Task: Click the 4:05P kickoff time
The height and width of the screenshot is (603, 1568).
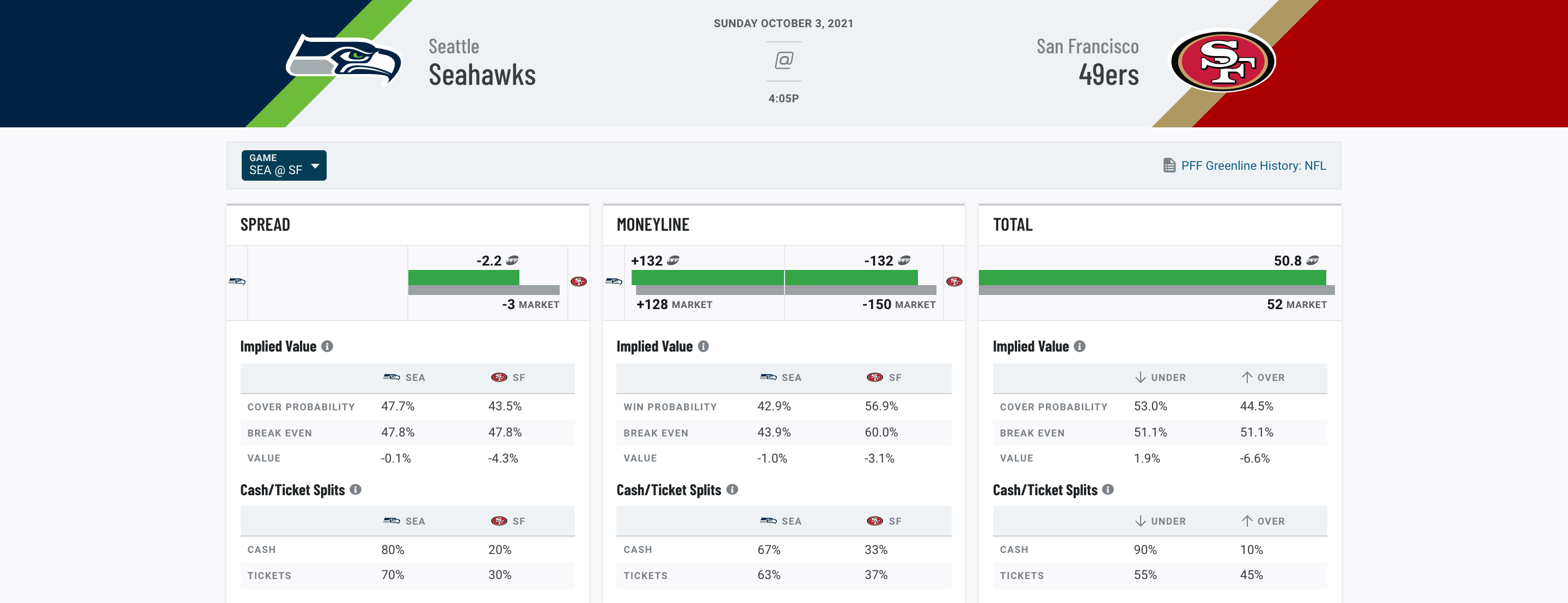Action: (783, 99)
